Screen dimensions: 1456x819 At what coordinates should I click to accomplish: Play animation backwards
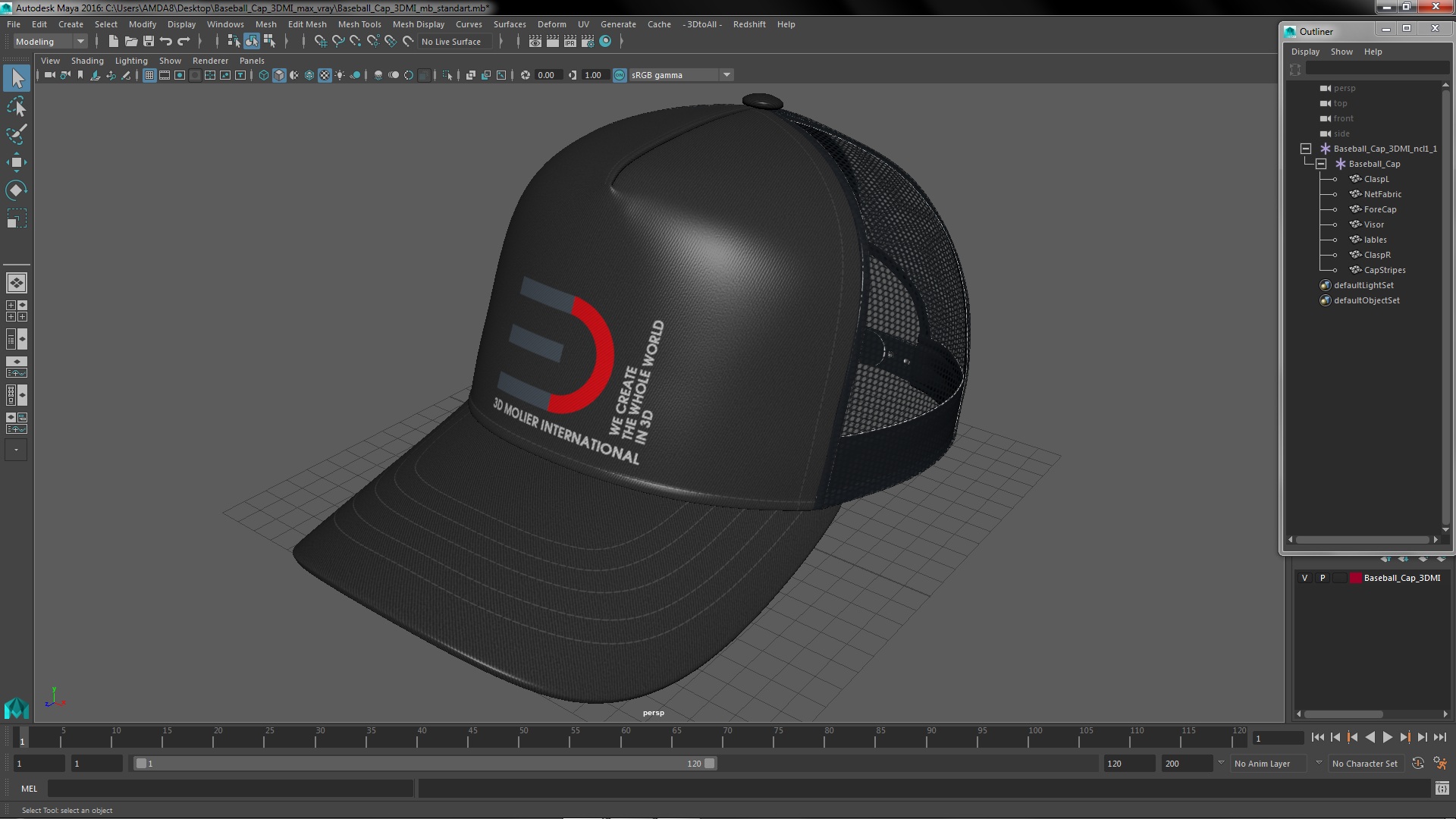point(1370,737)
